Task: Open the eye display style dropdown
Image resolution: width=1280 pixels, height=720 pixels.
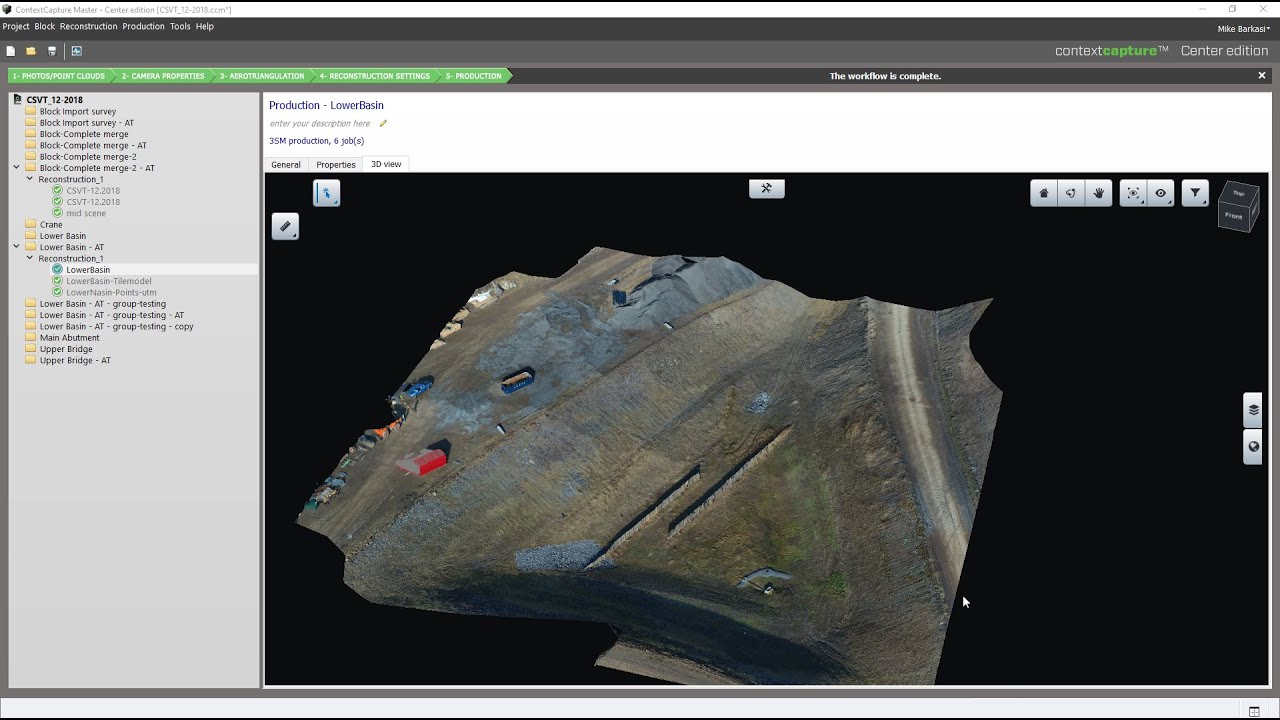Action: pos(1160,193)
